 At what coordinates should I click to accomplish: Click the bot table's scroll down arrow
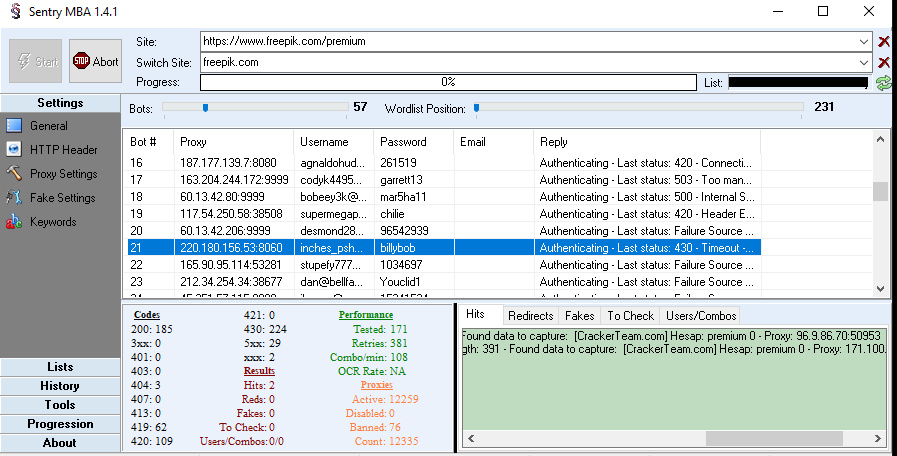(x=880, y=289)
